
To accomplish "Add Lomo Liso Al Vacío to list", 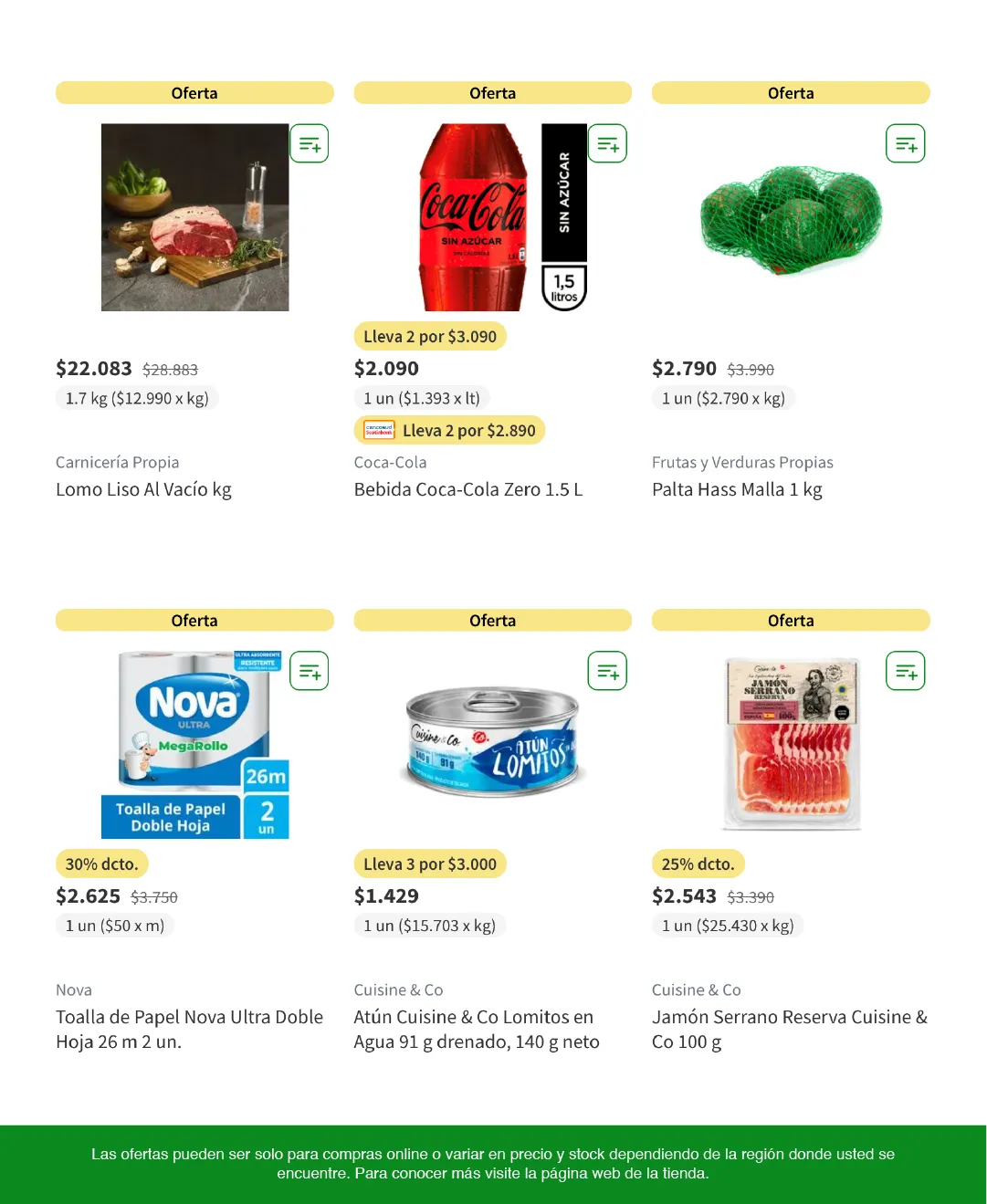I will [x=310, y=144].
